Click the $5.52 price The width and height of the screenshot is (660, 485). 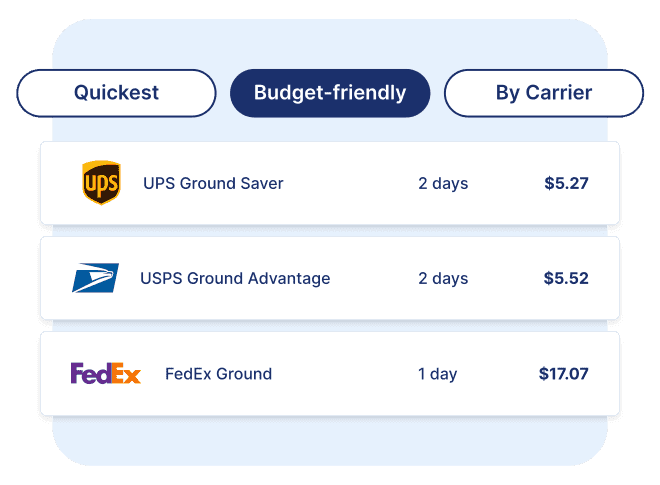pos(566,278)
